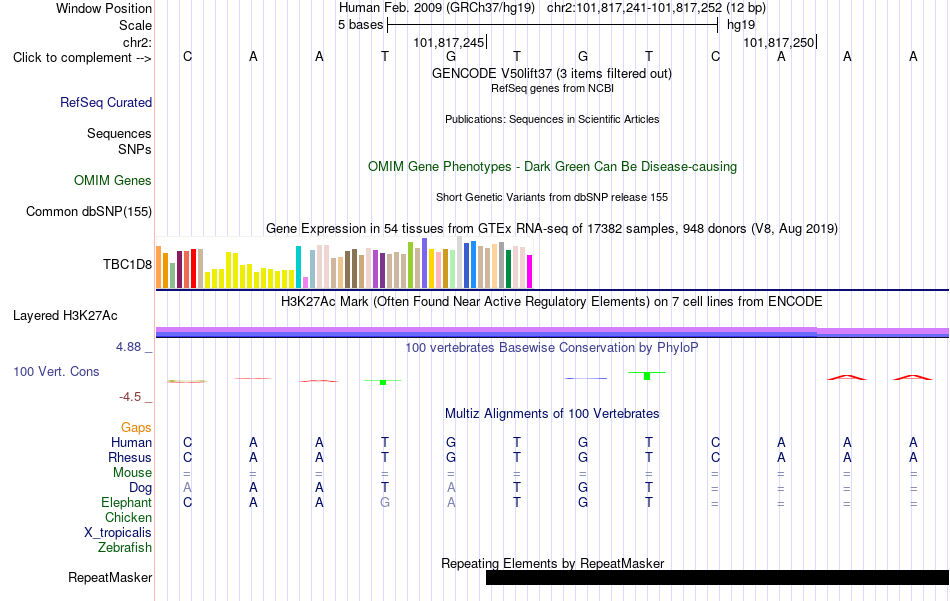950x601 pixels.
Task: Select the Elephant alignment row label
Action: click(126, 502)
